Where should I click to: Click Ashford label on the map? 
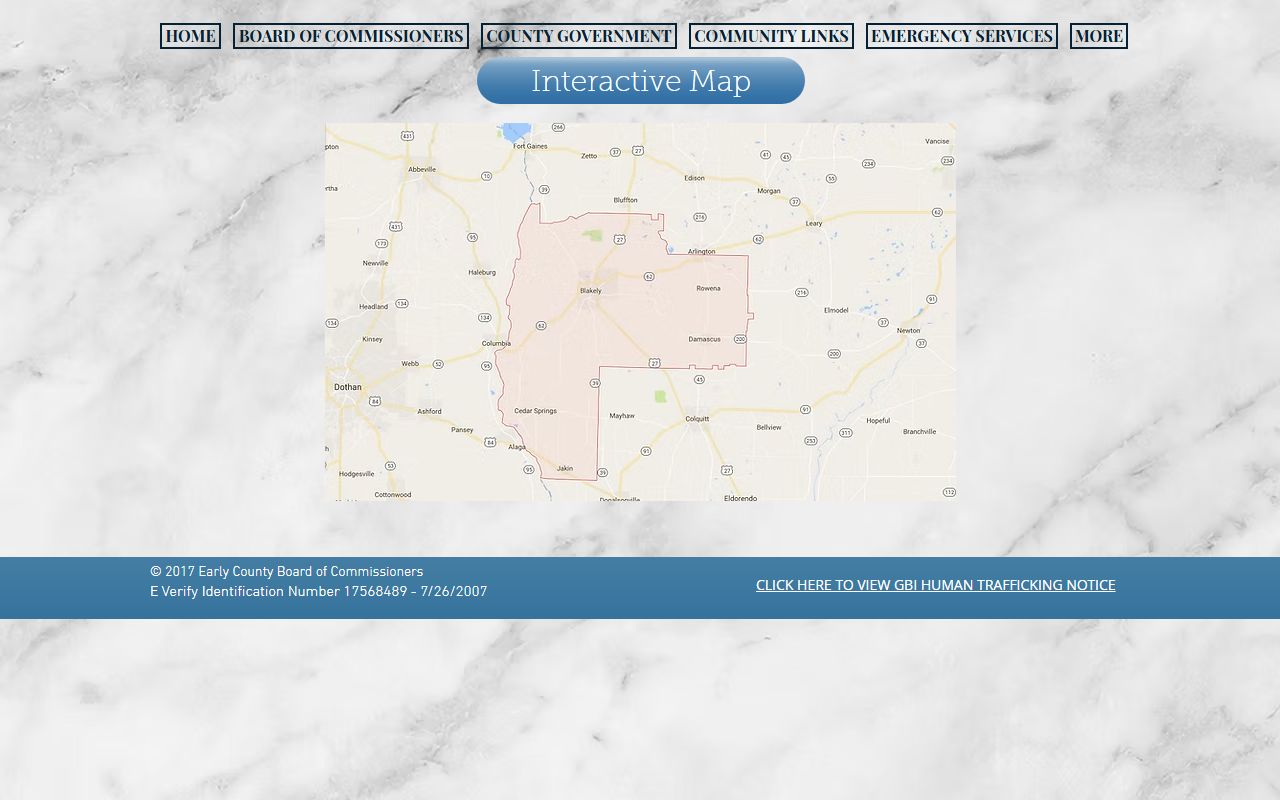pyautogui.click(x=429, y=411)
